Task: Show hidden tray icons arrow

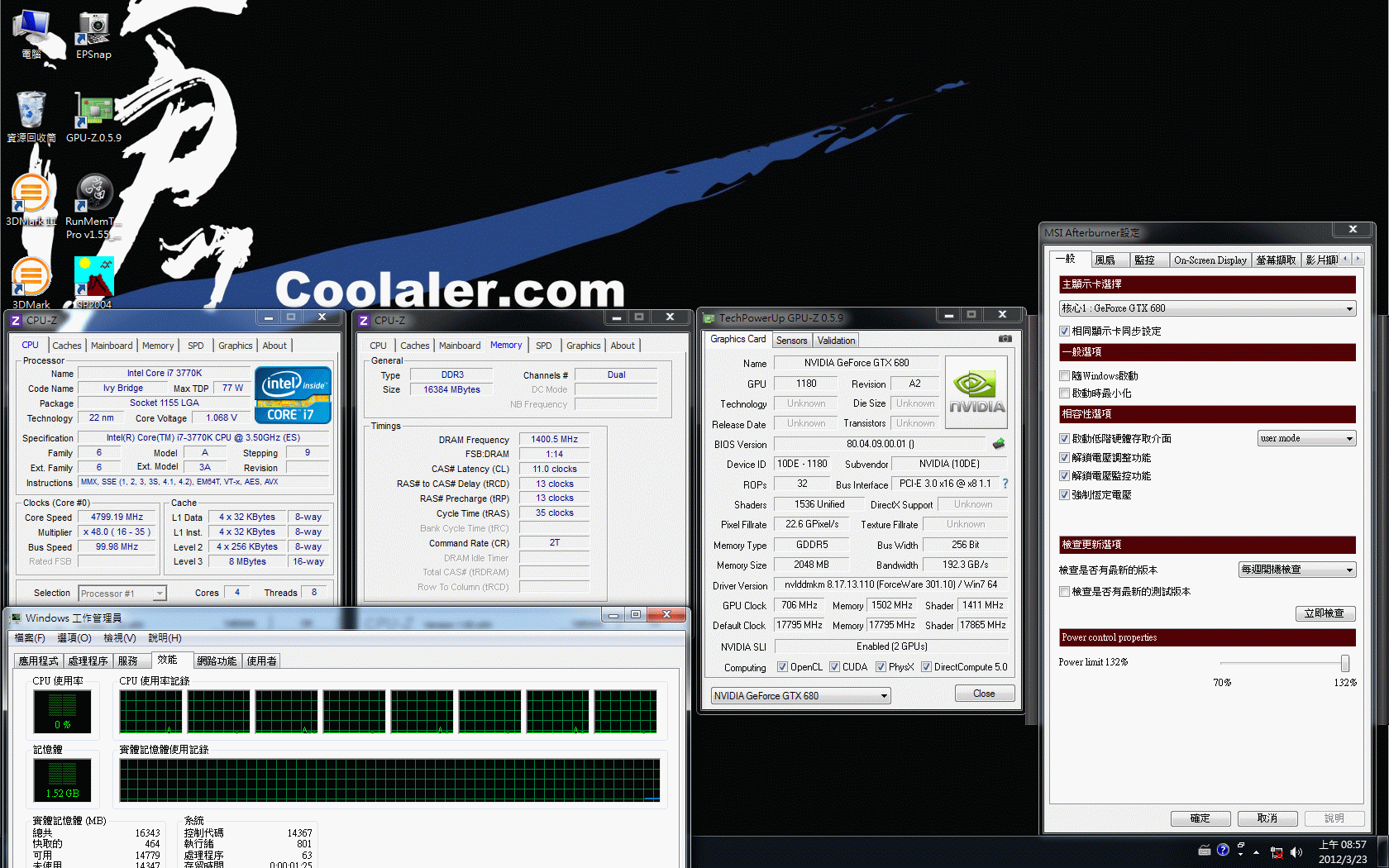Action: 1256,851
